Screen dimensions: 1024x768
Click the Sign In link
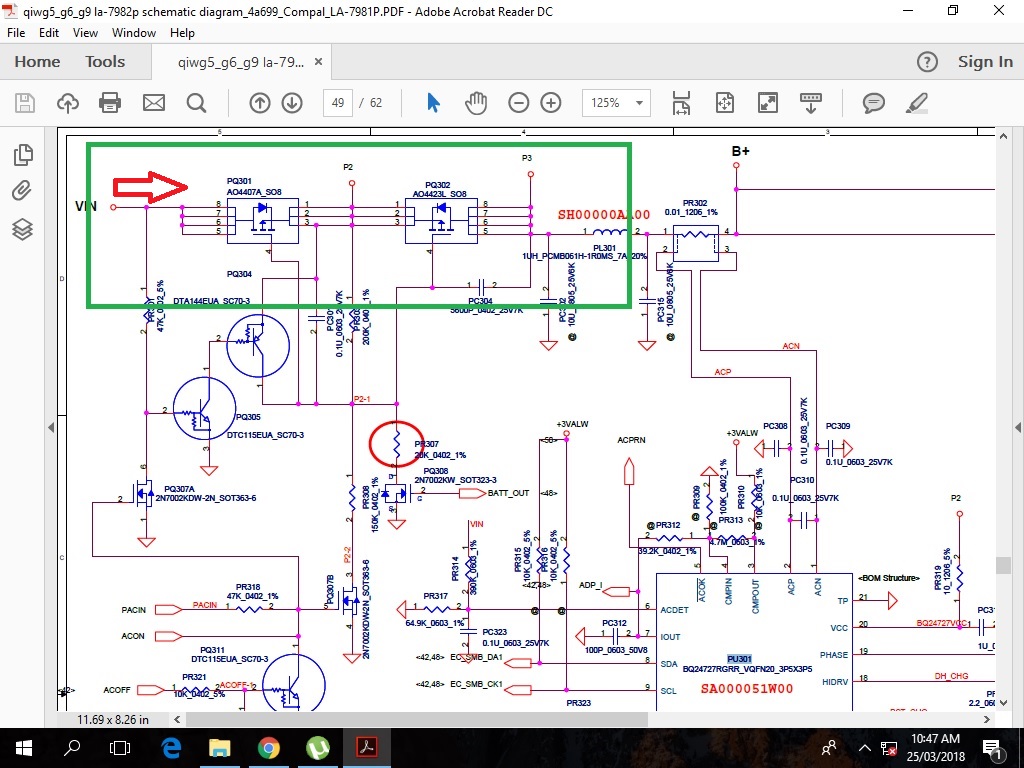tap(985, 62)
